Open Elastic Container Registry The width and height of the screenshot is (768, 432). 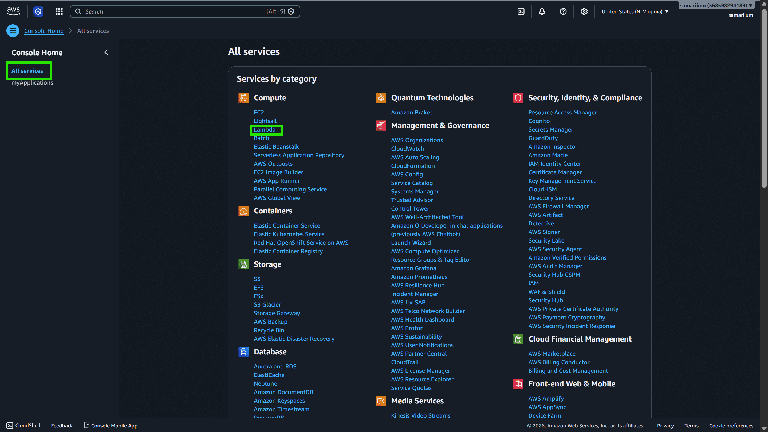pos(288,251)
